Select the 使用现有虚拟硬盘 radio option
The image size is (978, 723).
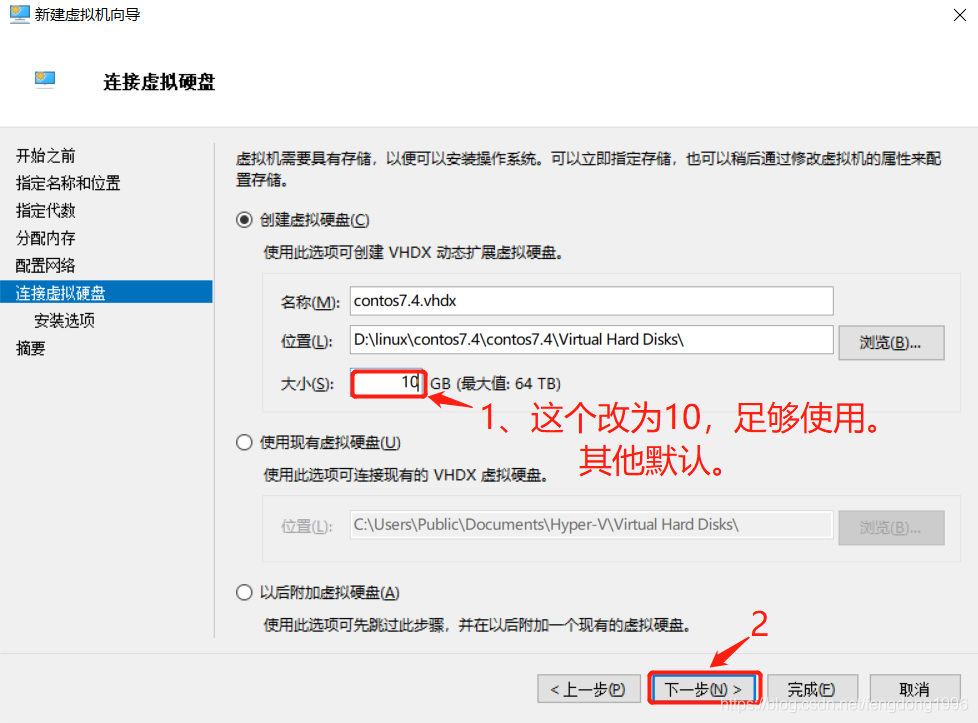coord(244,442)
